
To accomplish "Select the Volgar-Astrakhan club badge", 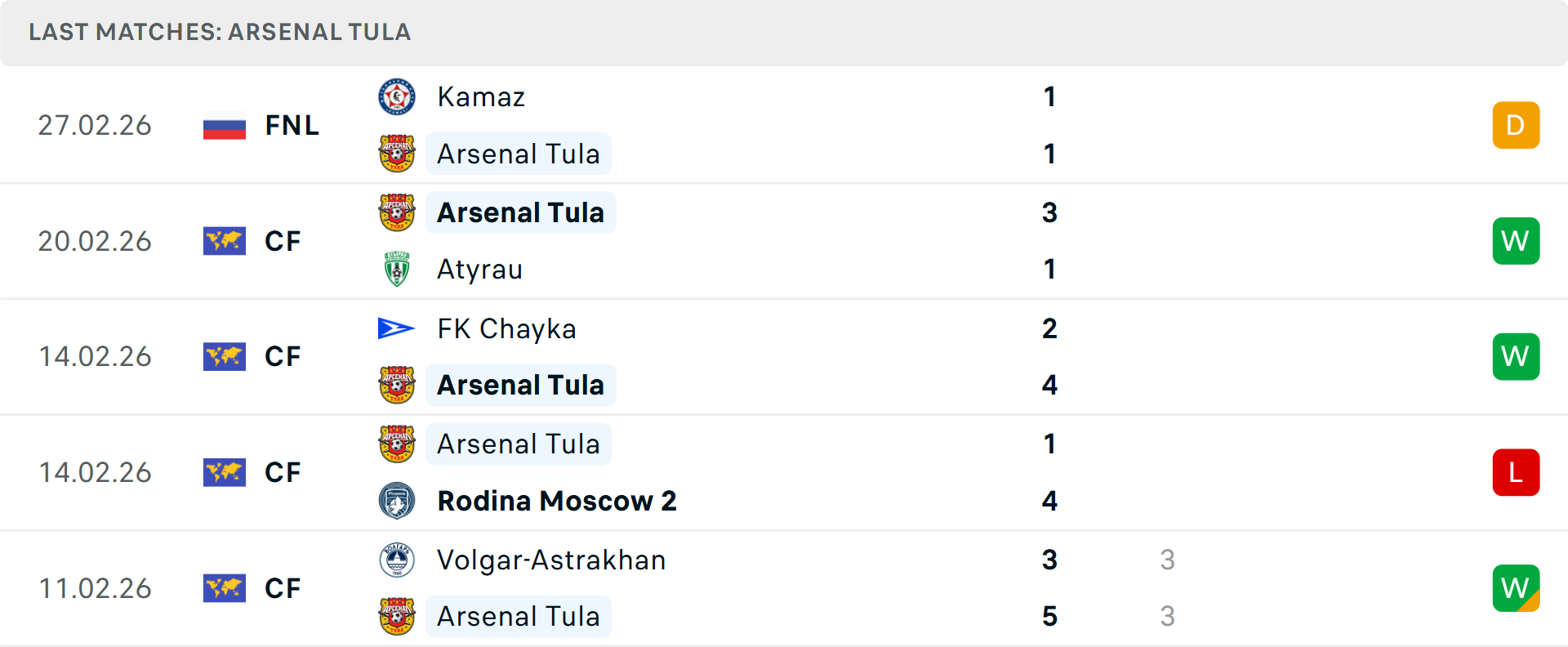I will coord(397,560).
